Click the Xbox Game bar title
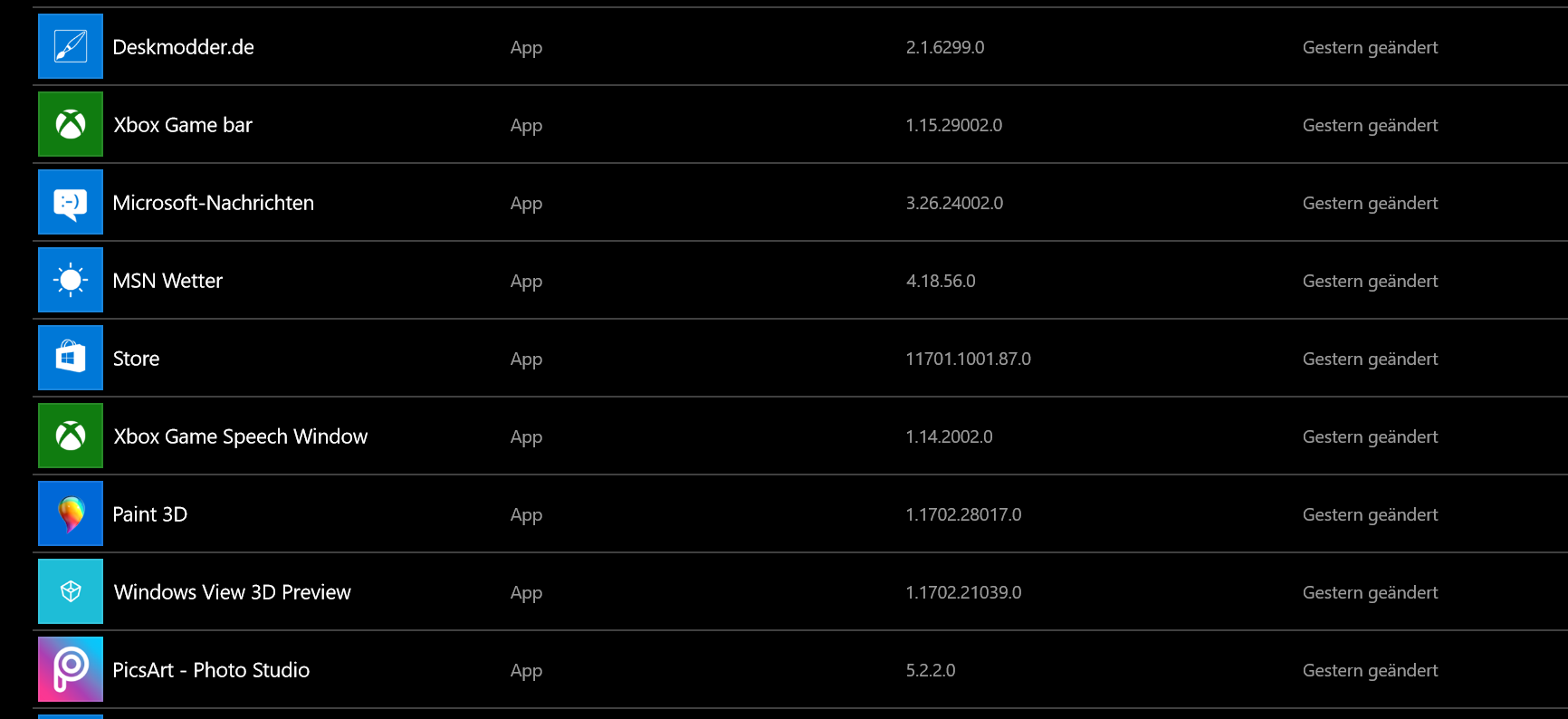1568x719 pixels. (x=183, y=125)
